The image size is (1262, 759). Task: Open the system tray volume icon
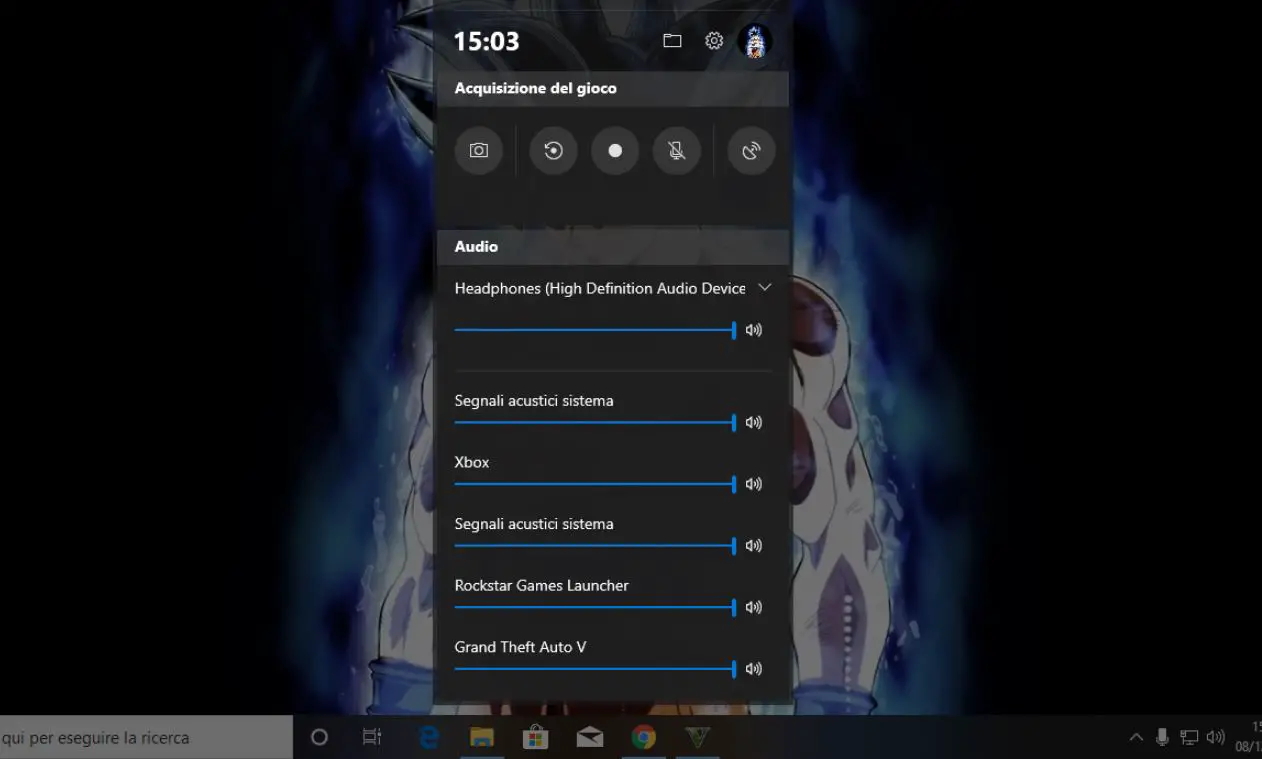coord(1216,738)
